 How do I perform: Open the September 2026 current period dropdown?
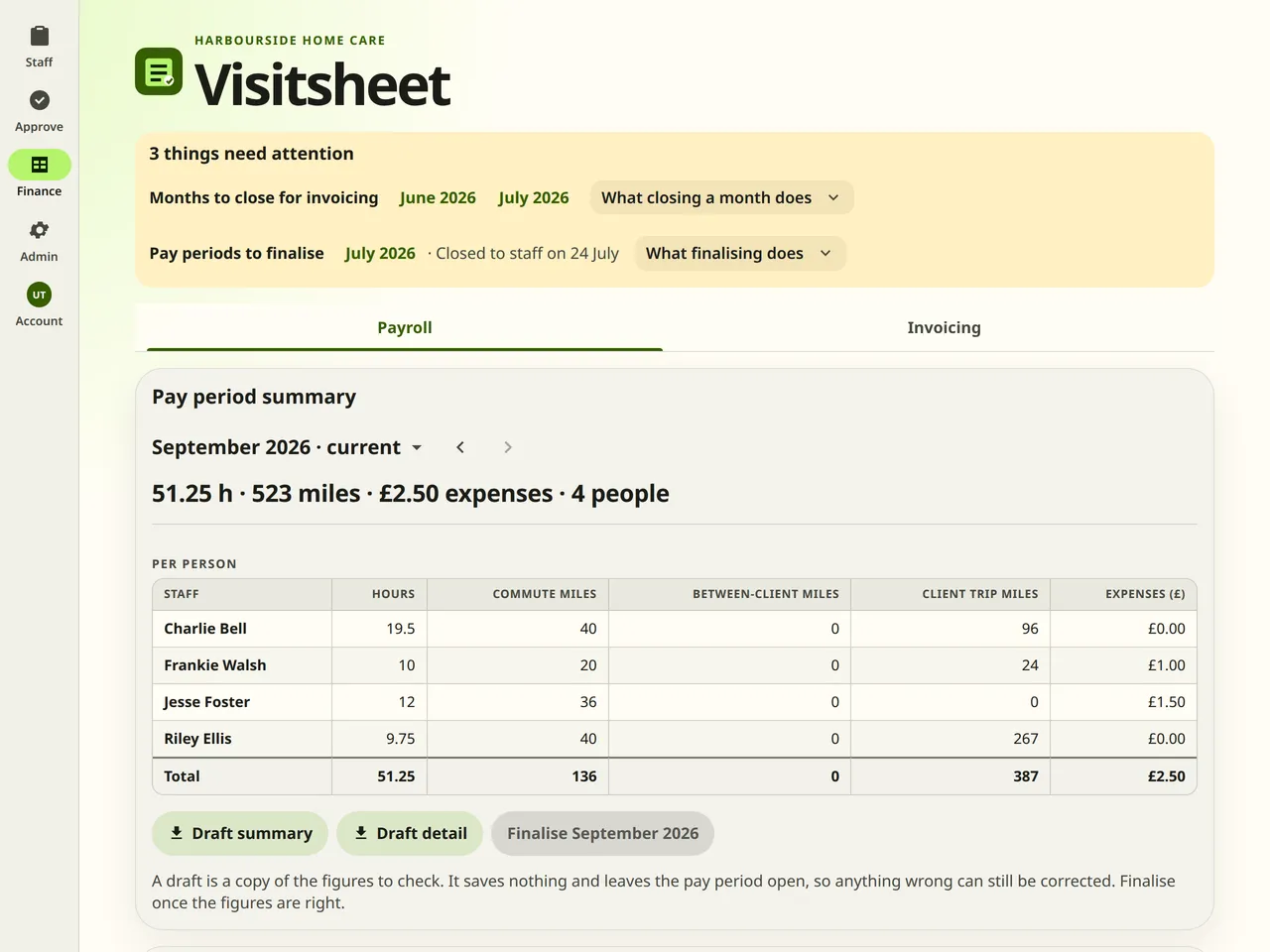point(288,447)
